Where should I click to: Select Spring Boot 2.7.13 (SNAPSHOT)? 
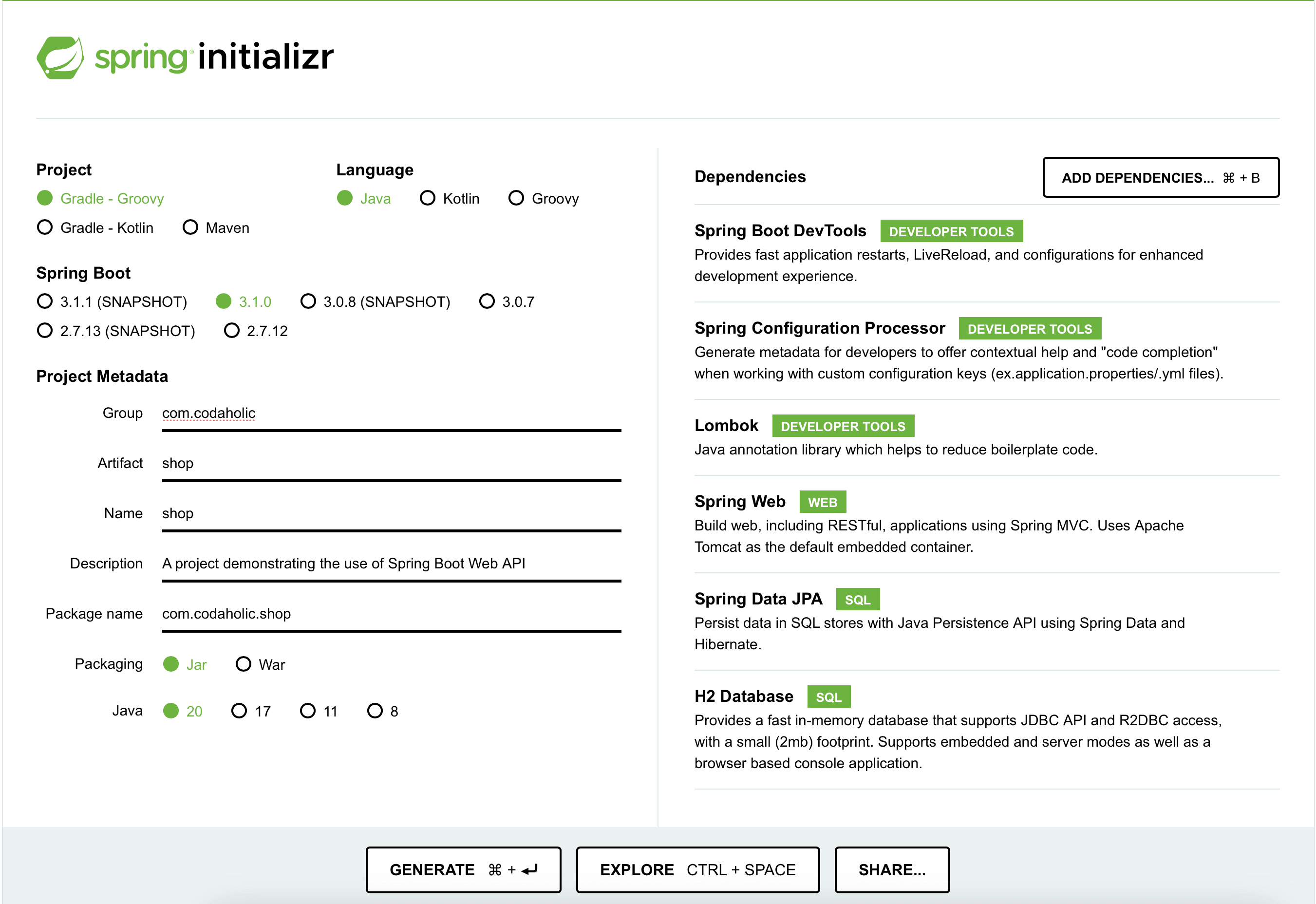tap(116, 331)
